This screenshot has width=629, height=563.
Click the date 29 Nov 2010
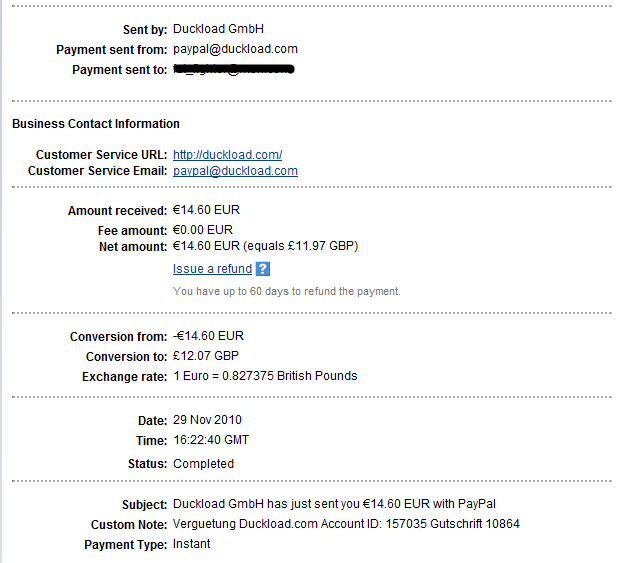tap(207, 420)
